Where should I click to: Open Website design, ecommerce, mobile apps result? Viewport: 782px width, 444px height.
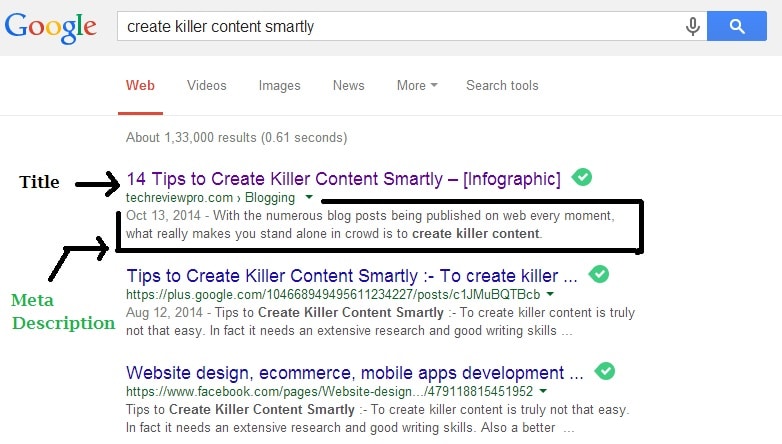pos(355,373)
